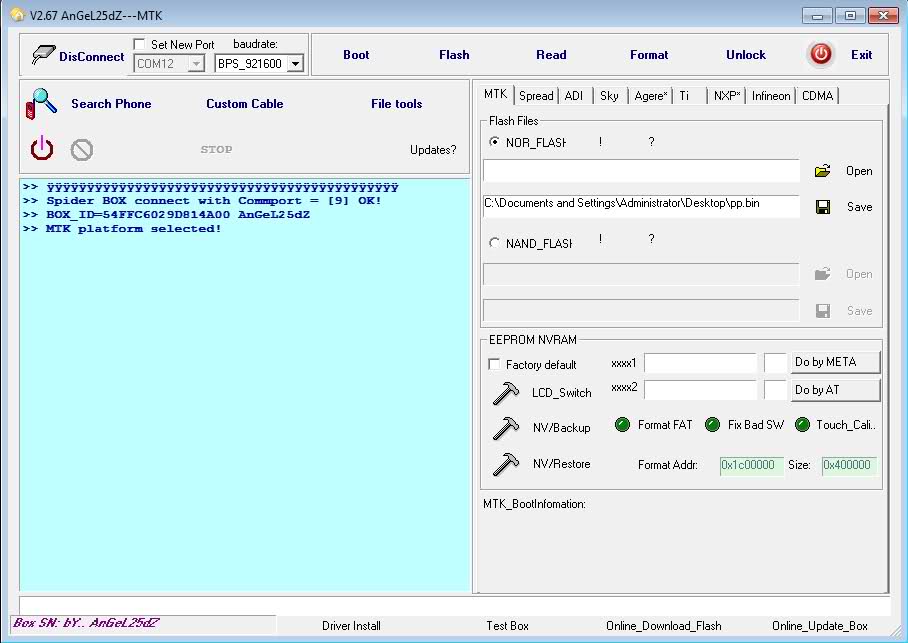The height and width of the screenshot is (643, 908).
Task: Click the DisConnect plug icon
Action: click(x=42, y=56)
